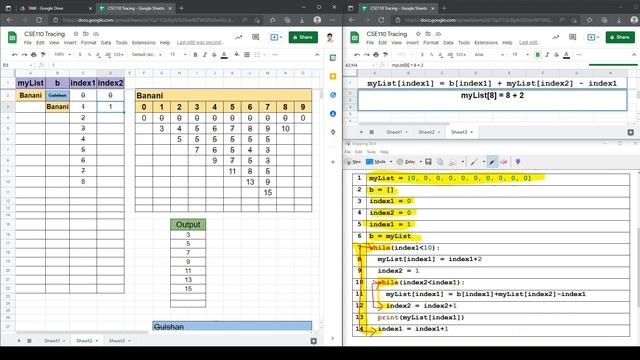Open Format menu in left Sheets window
The width and height of the screenshot is (640, 360).
pos(88,42)
